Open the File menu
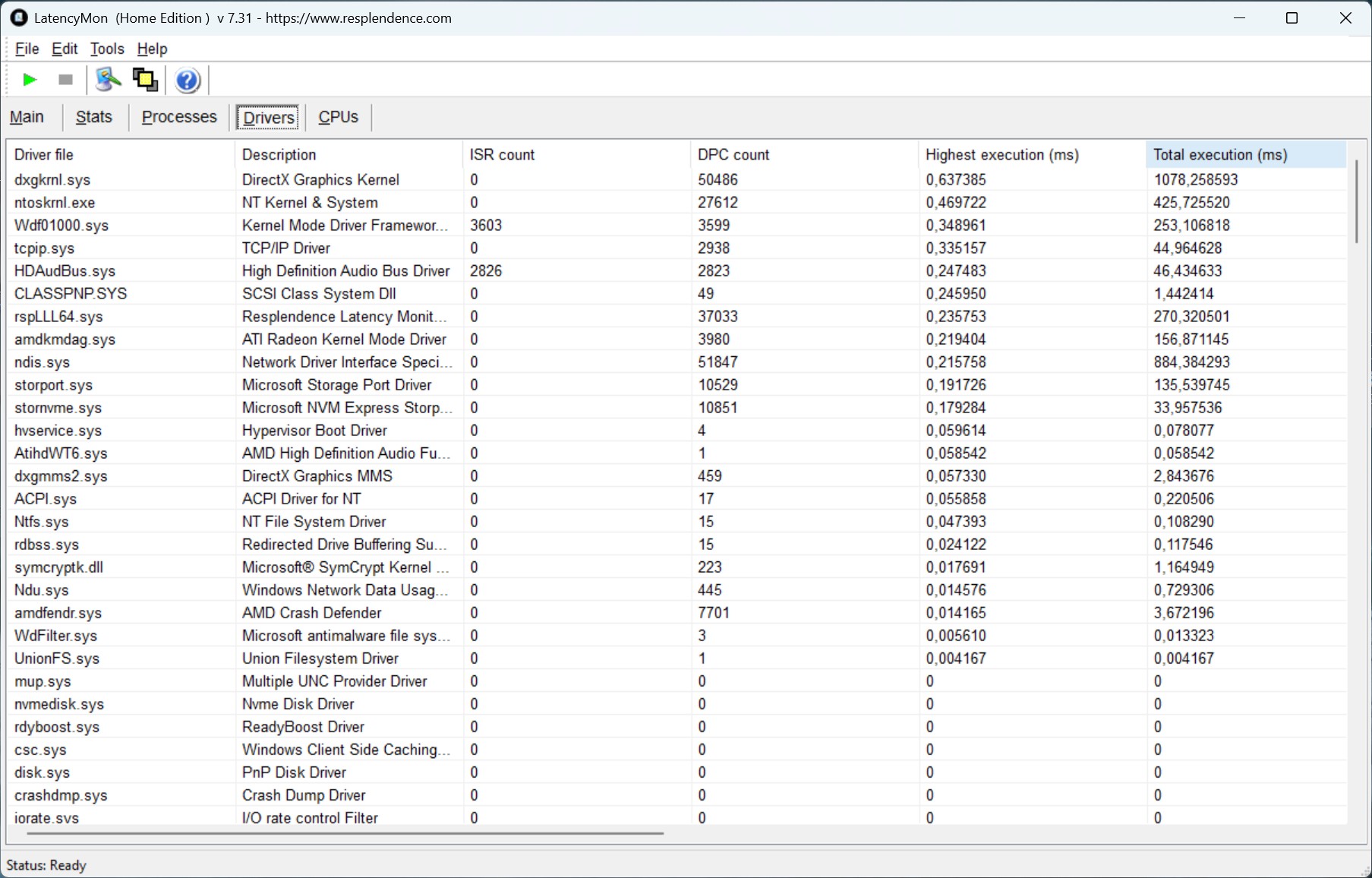Screen dimensions: 1372x878 (x=27, y=49)
